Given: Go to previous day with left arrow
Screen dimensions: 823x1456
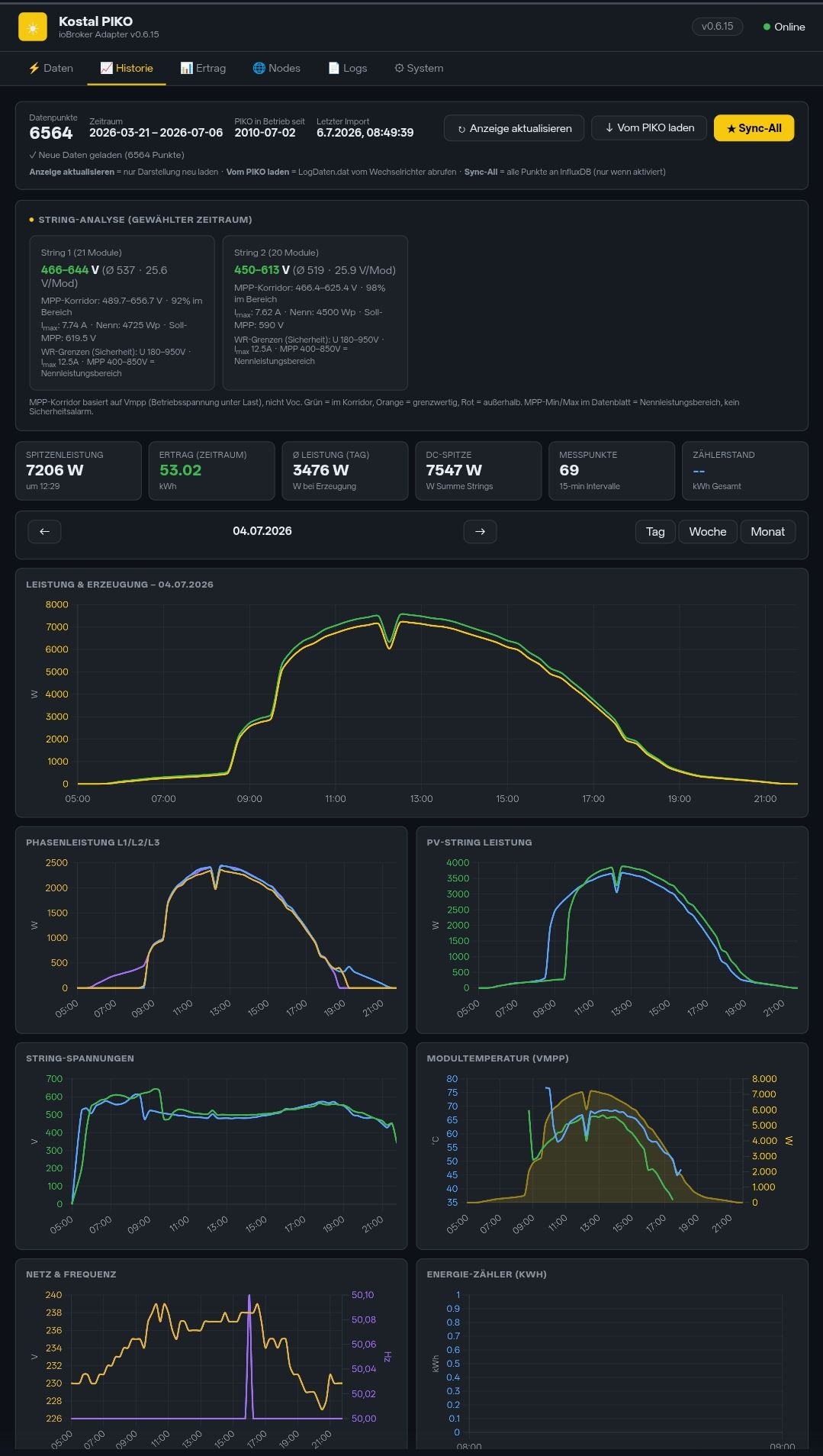Looking at the screenshot, I should pyautogui.click(x=44, y=532).
